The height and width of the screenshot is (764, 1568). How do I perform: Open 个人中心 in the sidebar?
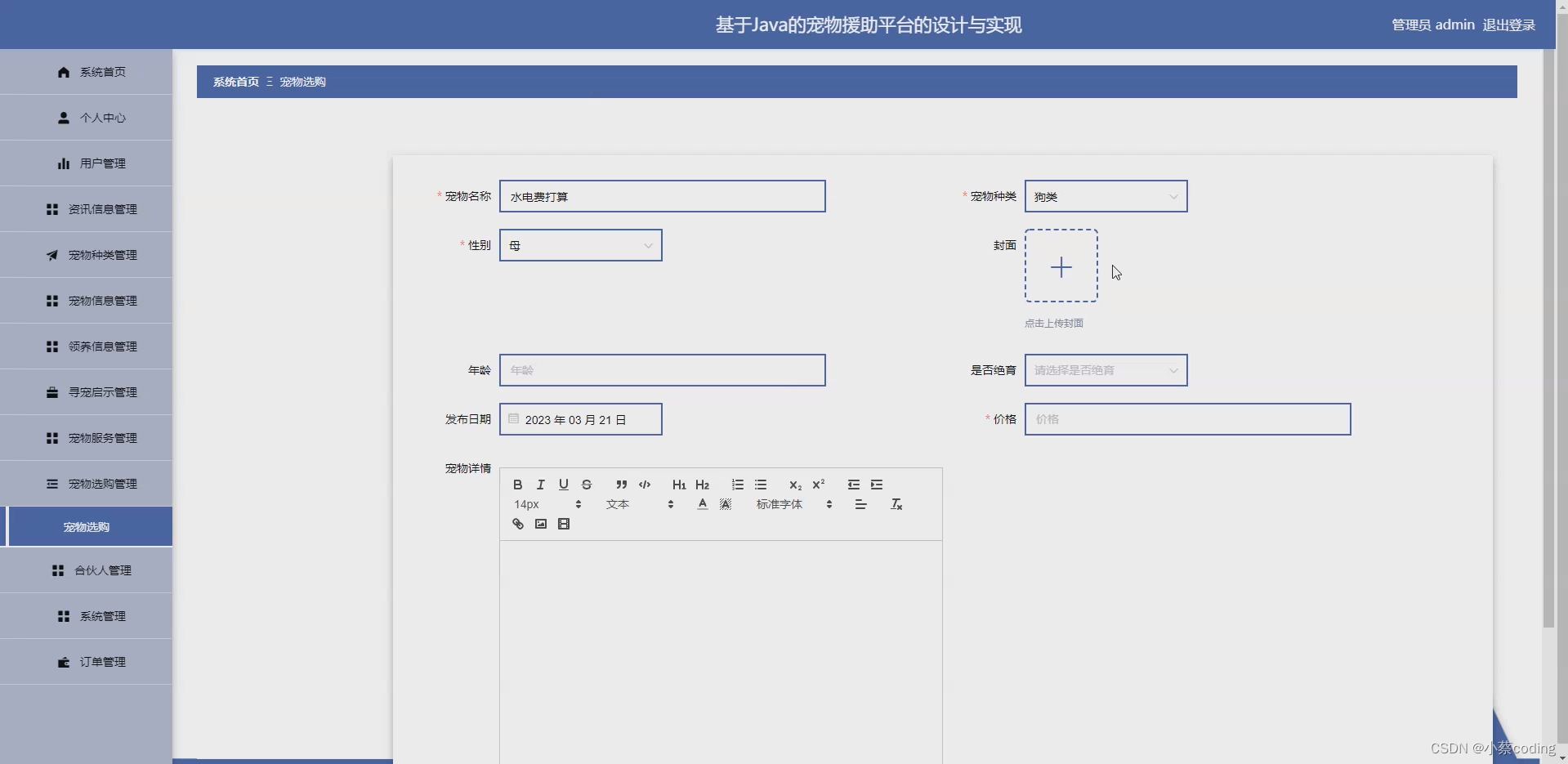86,118
